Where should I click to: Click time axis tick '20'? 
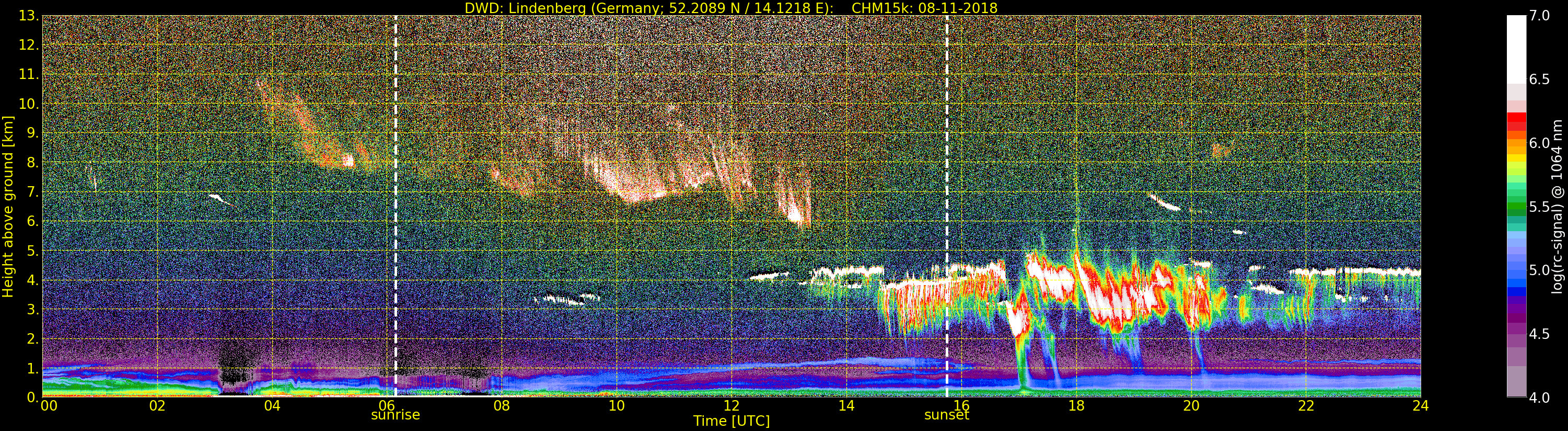click(1191, 405)
